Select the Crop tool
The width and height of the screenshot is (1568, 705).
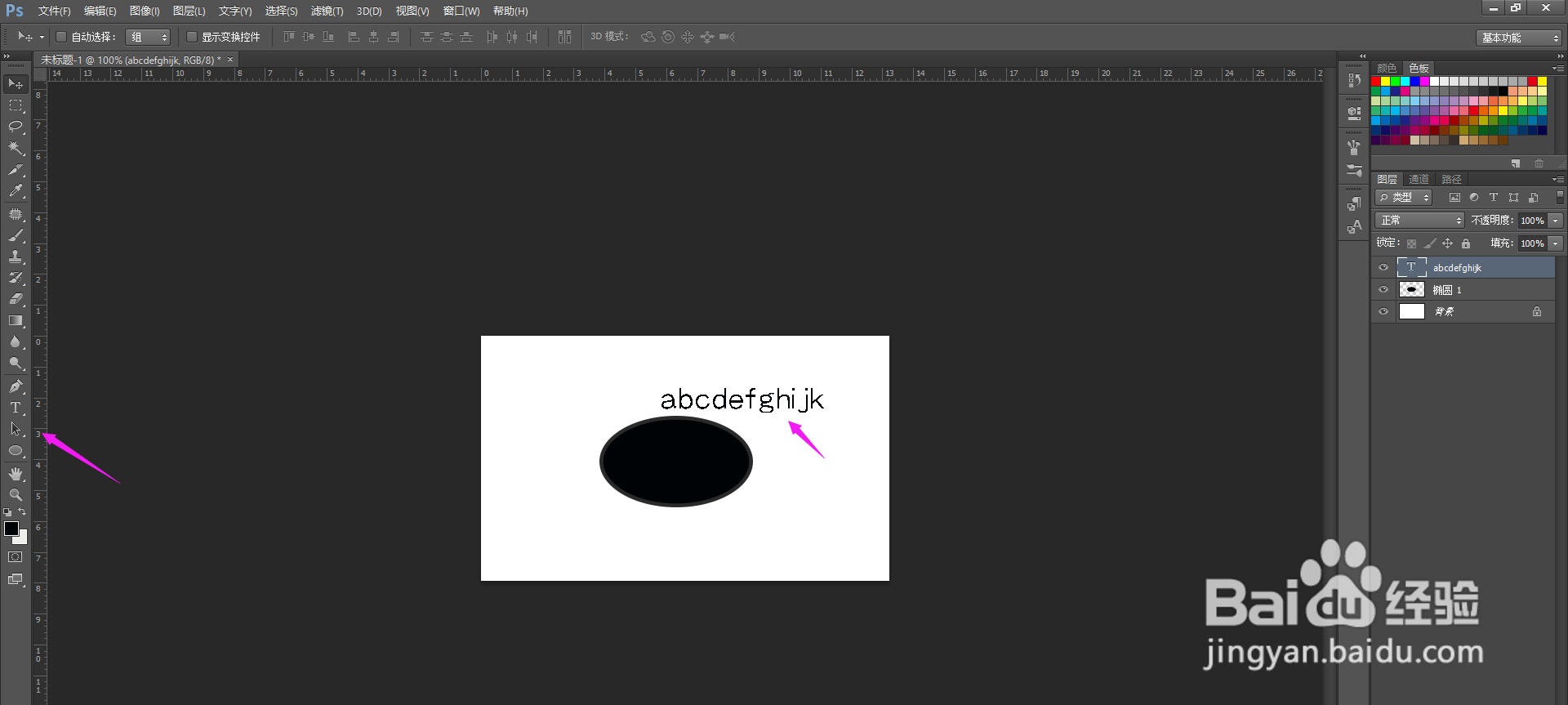pyautogui.click(x=16, y=170)
